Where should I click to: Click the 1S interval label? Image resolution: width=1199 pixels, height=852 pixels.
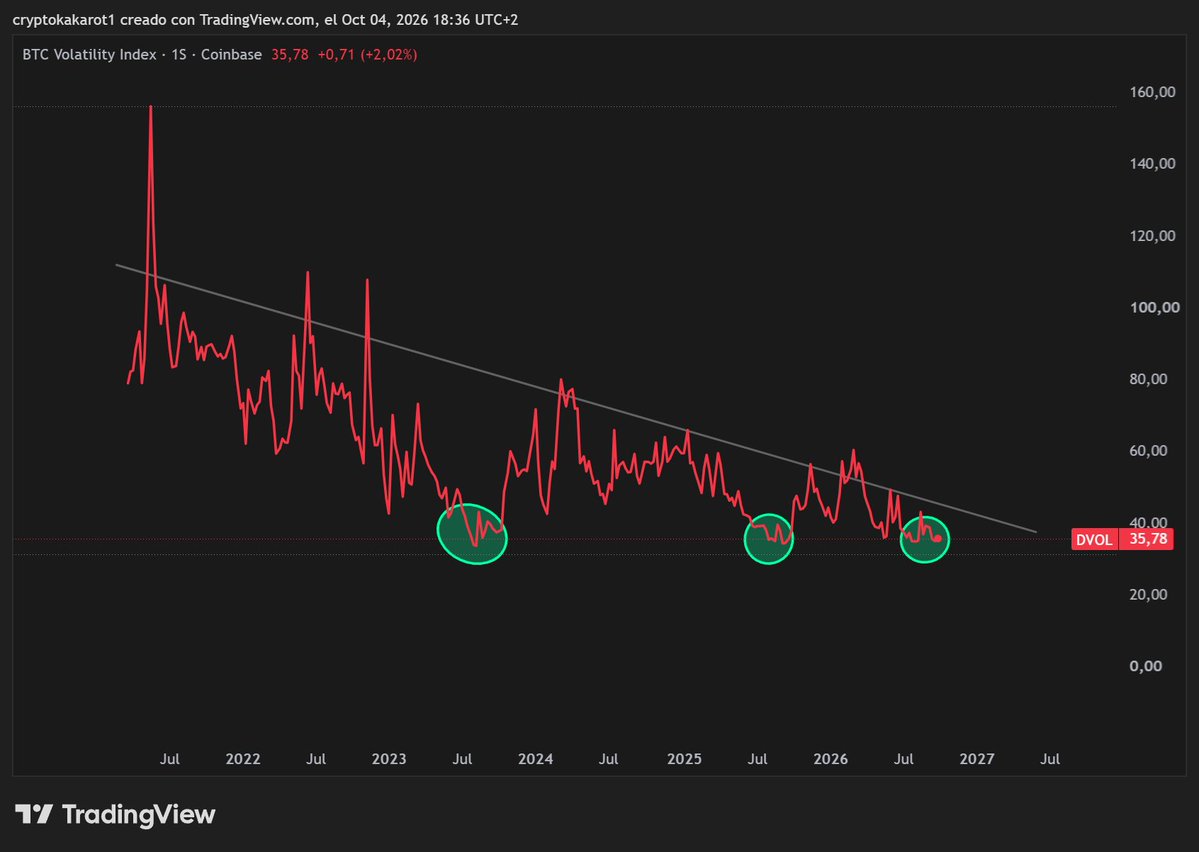[x=179, y=54]
